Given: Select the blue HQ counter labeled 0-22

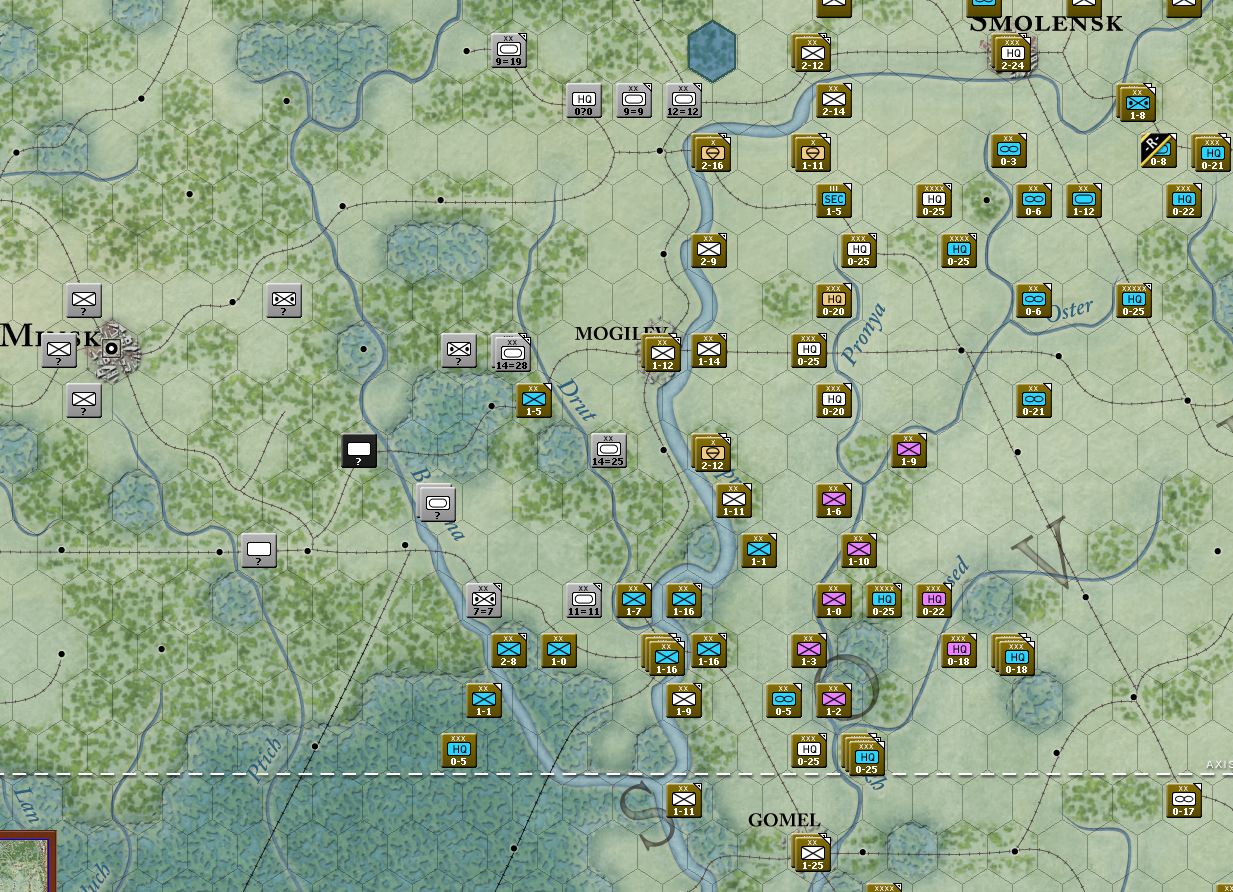Looking at the screenshot, I should coord(1184,200).
